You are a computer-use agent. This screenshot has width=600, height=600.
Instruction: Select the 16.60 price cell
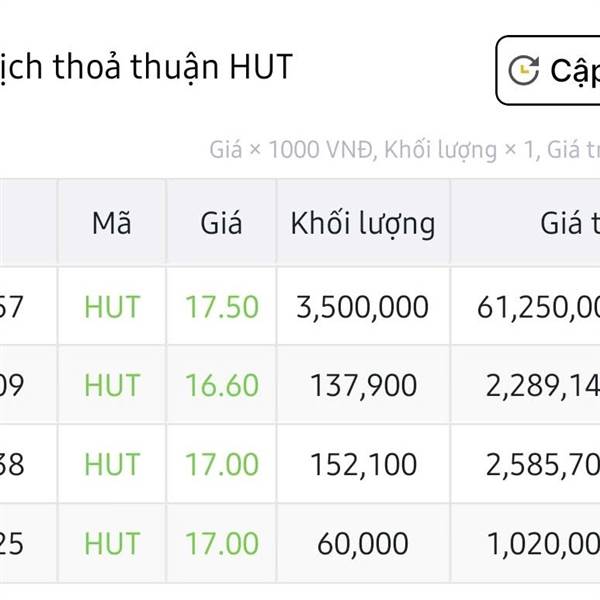click(x=221, y=385)
